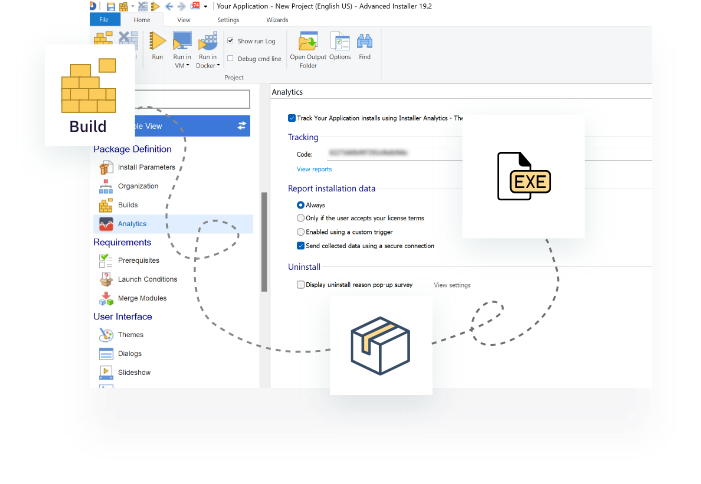
Task: Check Display uninstall reason pop up survey
Action: point(302,285)
